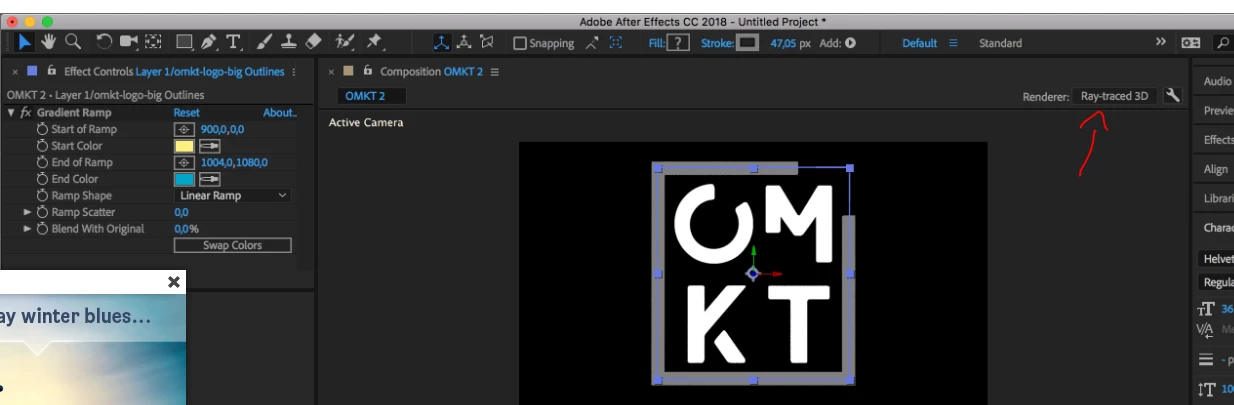
Task: Open the Renderer Ray-traced 3D dropdown
Action: pos(1117,96)
